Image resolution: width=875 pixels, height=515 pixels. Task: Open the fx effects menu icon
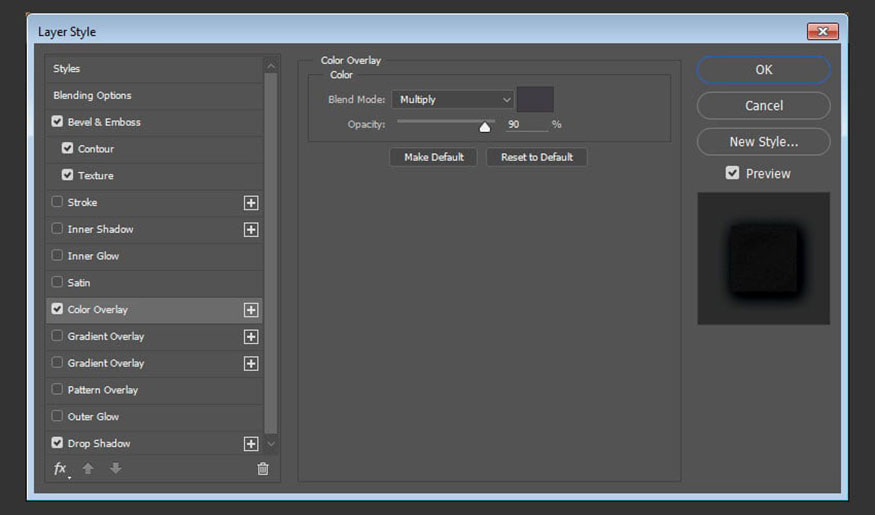(60, 469)
